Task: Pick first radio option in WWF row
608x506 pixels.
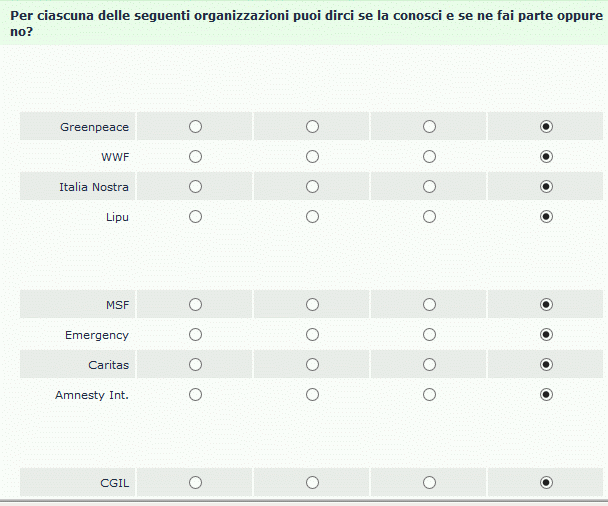Action: 196,157
